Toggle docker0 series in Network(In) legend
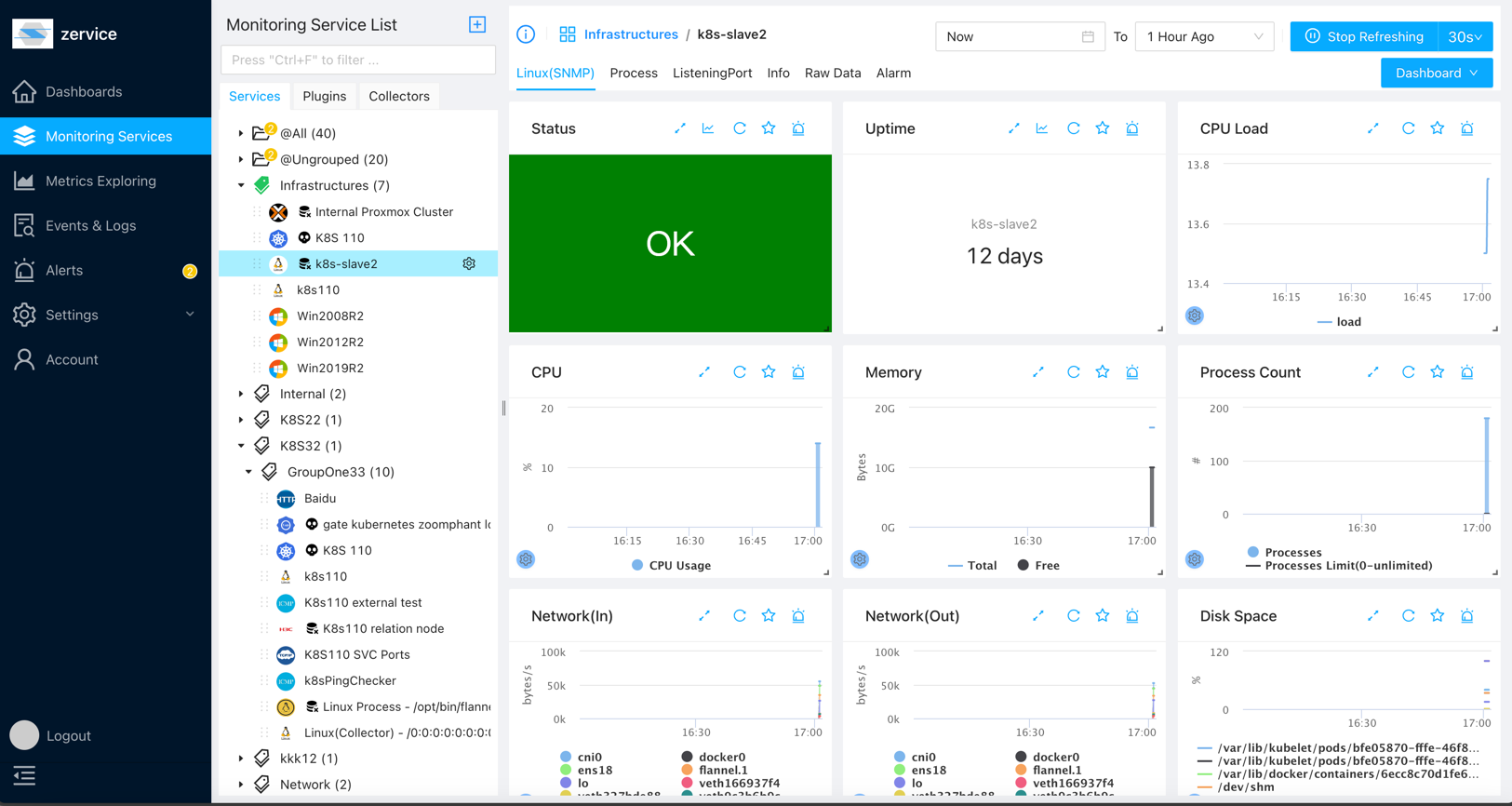 [714, 757]
